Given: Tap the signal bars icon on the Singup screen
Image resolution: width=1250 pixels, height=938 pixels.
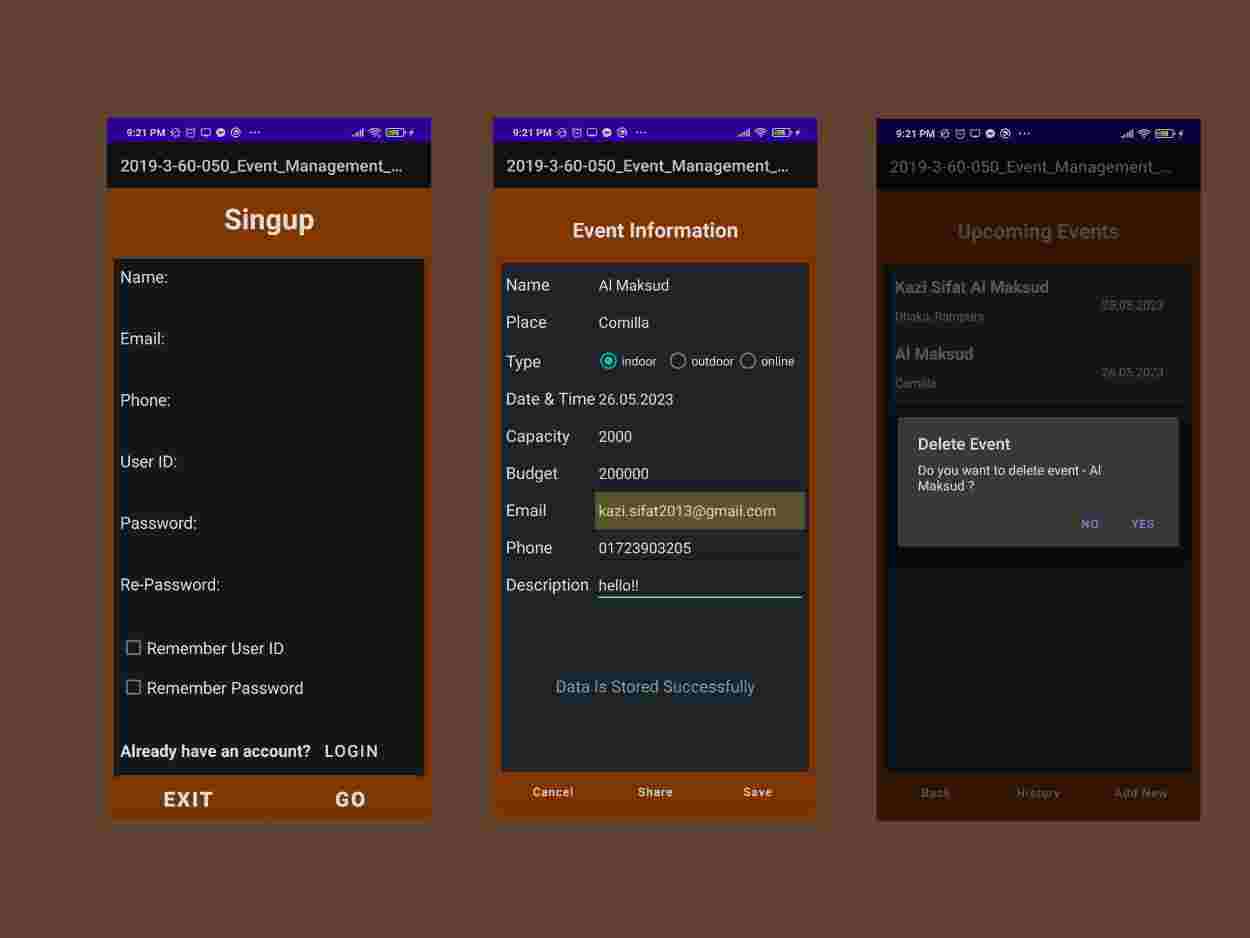Looking at the screenshot, I should click(358, 132).
